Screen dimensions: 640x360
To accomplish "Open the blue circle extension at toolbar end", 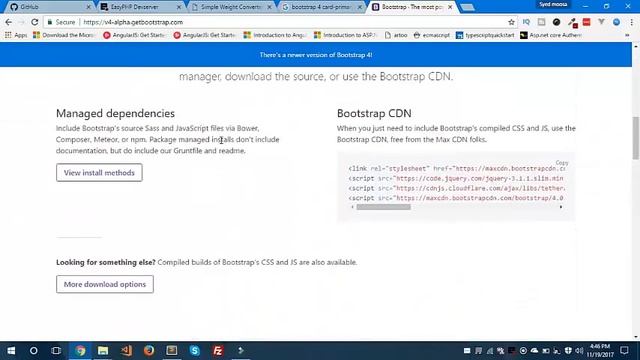I will click(616, 22).
